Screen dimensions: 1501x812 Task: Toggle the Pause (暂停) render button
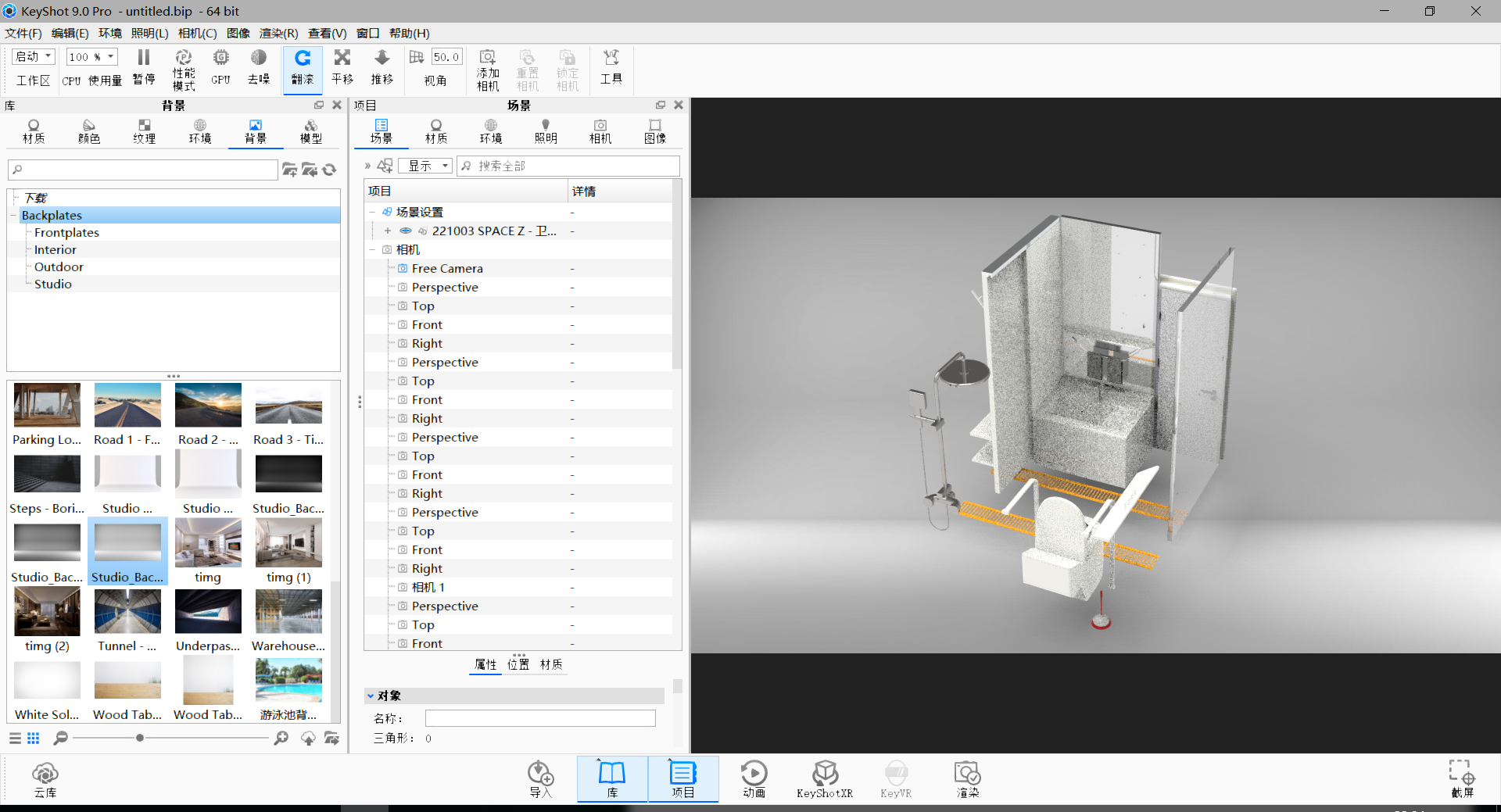144,68
